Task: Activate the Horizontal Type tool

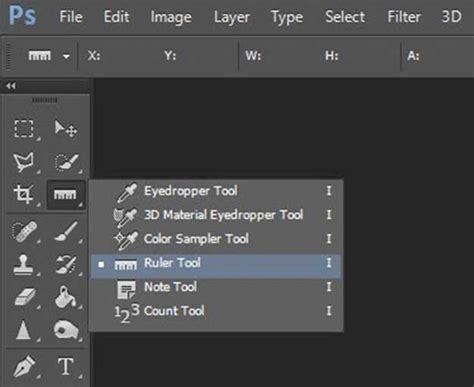Action: [65, 366]
